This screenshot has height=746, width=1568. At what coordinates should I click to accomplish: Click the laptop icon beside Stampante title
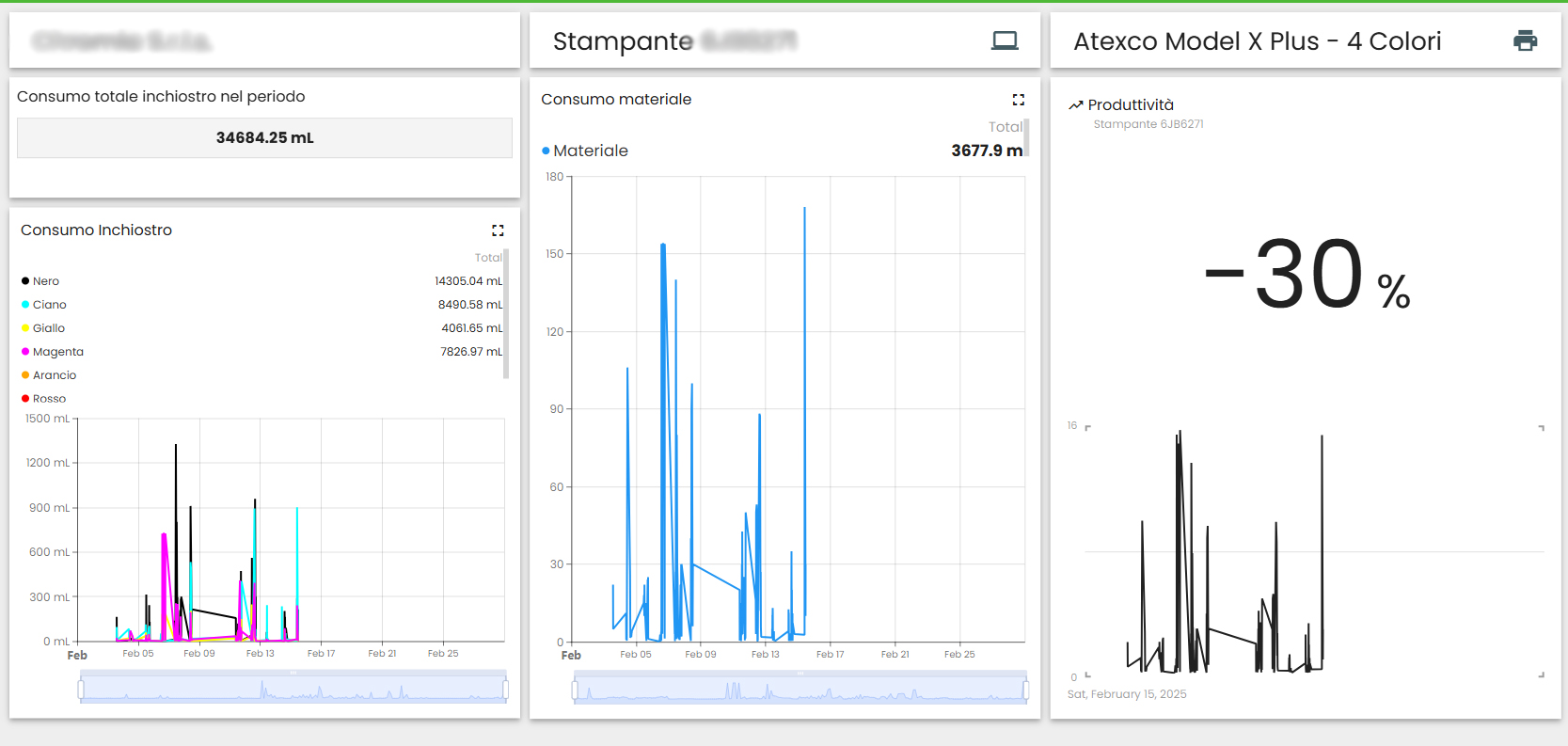[1005, 40]
